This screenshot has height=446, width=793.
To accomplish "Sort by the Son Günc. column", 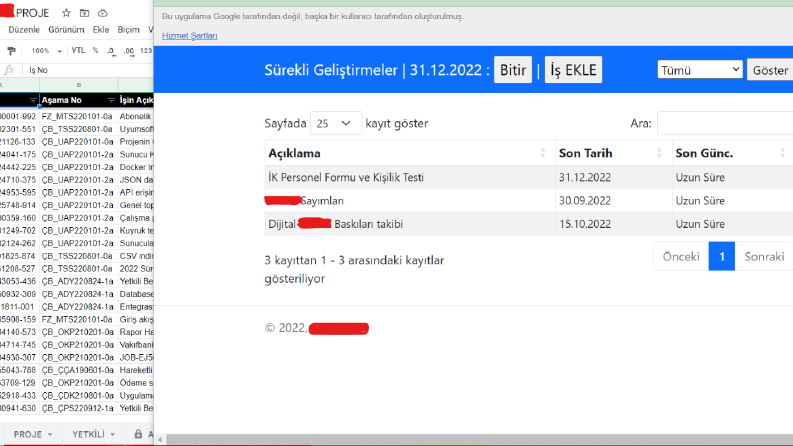I will tap(732, 153).
